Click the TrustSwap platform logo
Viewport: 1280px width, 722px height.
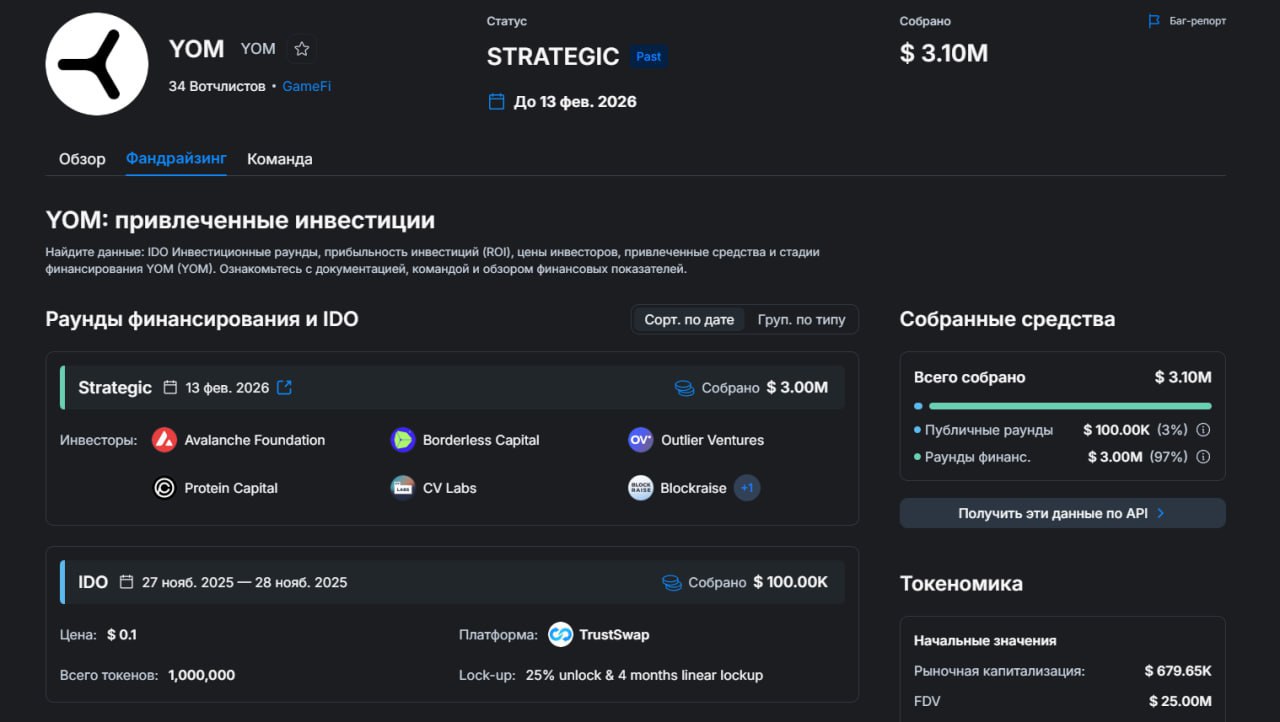[x=560, y=635]
